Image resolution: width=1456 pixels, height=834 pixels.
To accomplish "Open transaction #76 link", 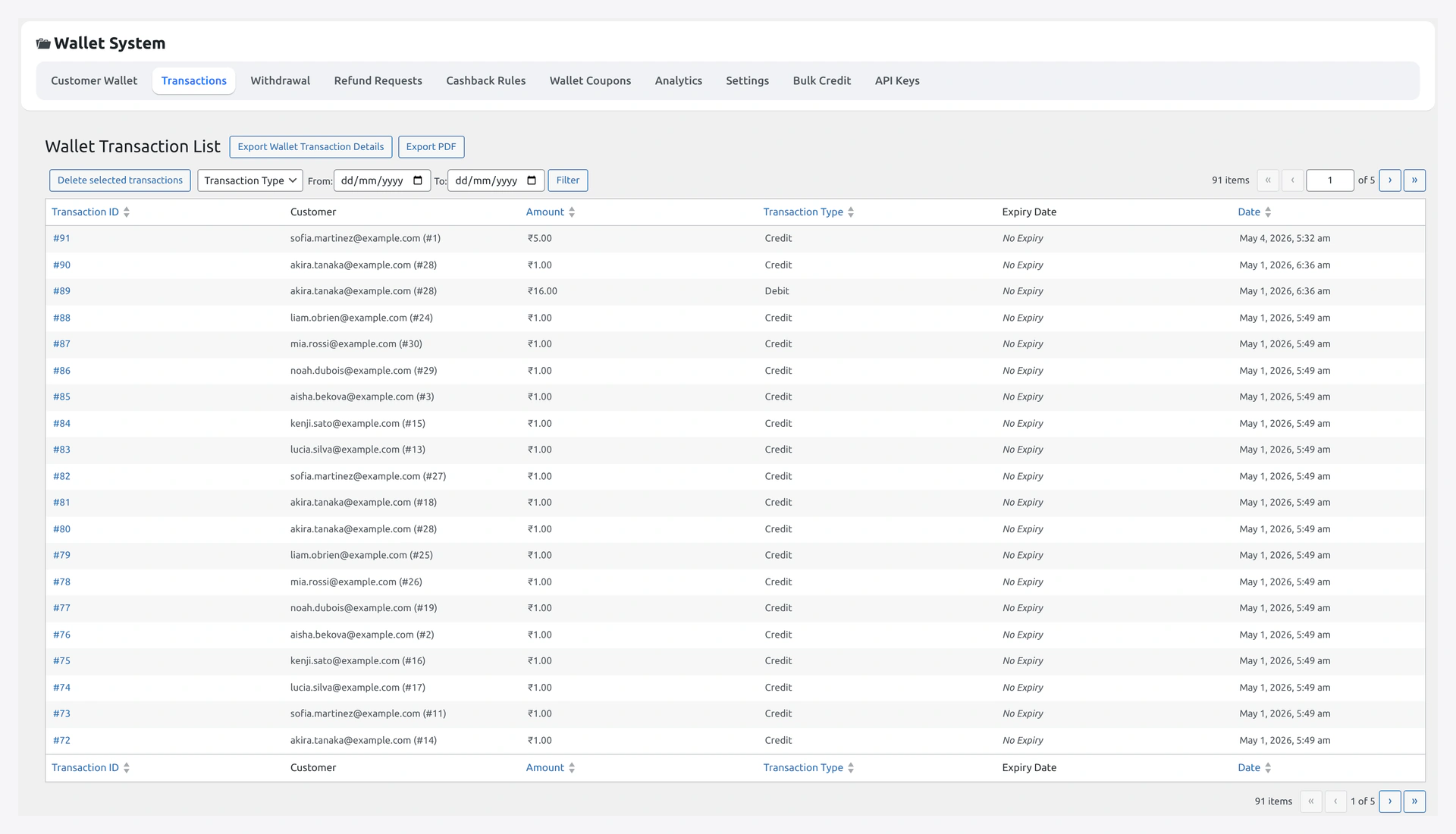I will click(x=61, y=635).
